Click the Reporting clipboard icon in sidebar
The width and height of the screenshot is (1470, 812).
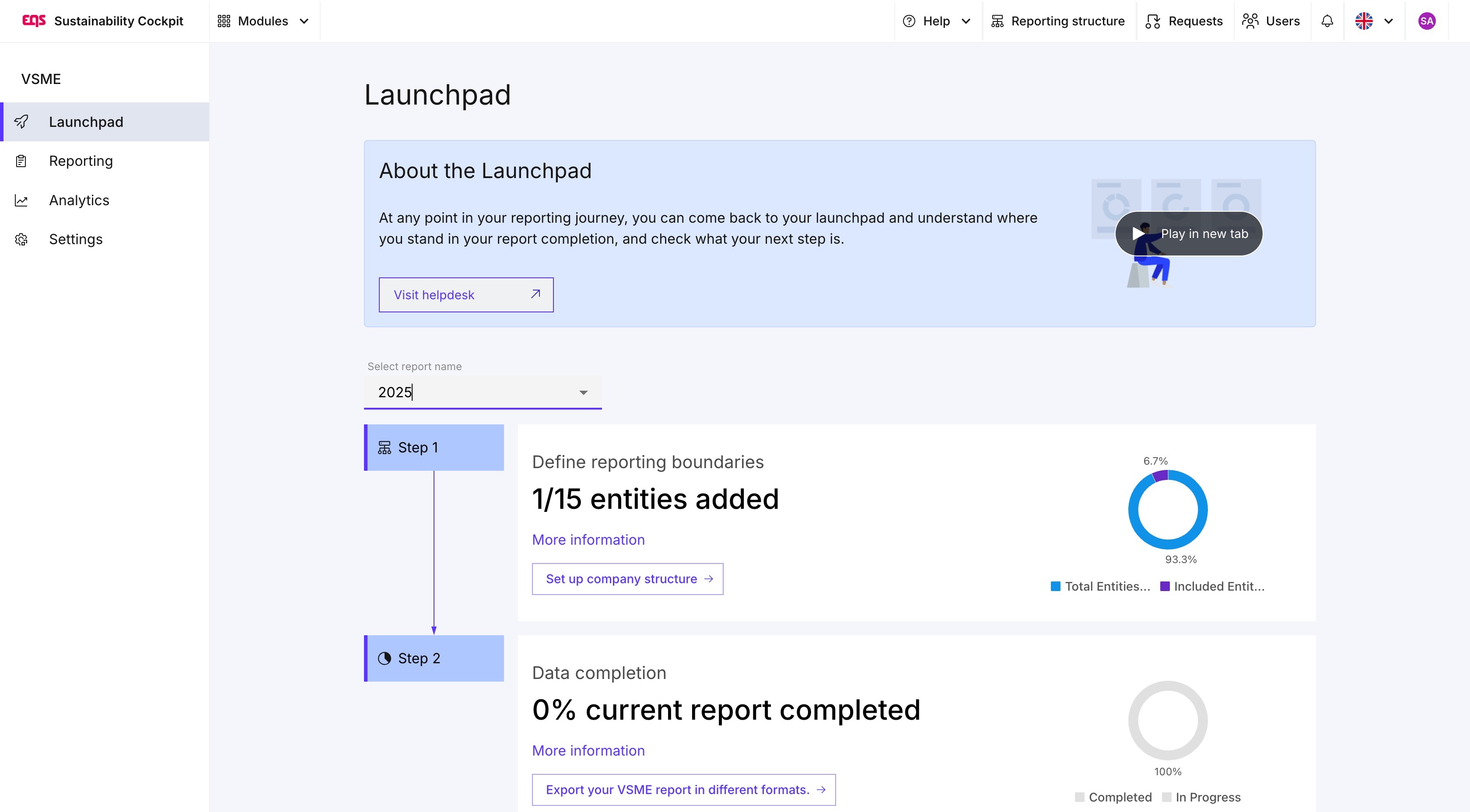21,161
